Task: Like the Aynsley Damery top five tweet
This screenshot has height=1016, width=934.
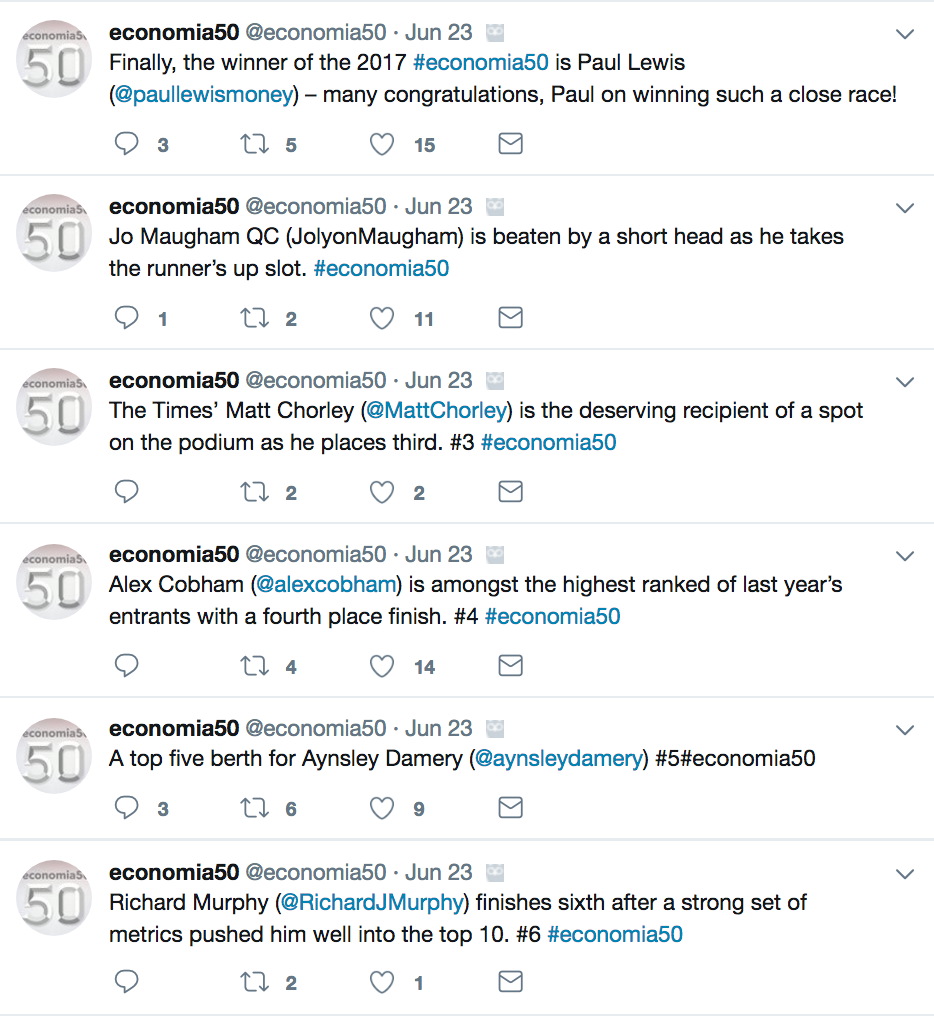Action: 382,808
